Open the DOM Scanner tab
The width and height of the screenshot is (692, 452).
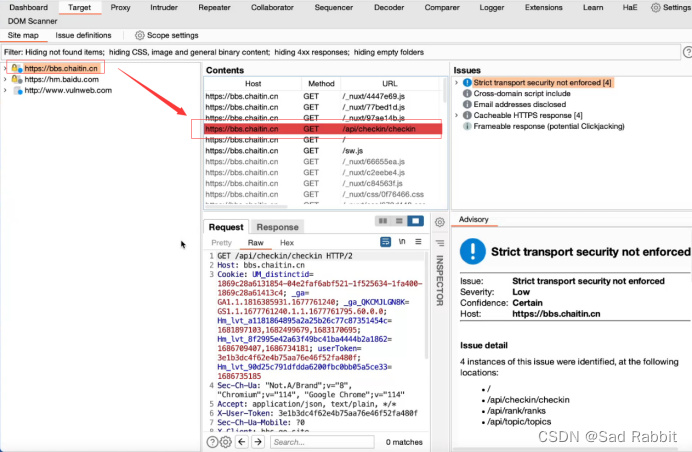coord(33,21)
